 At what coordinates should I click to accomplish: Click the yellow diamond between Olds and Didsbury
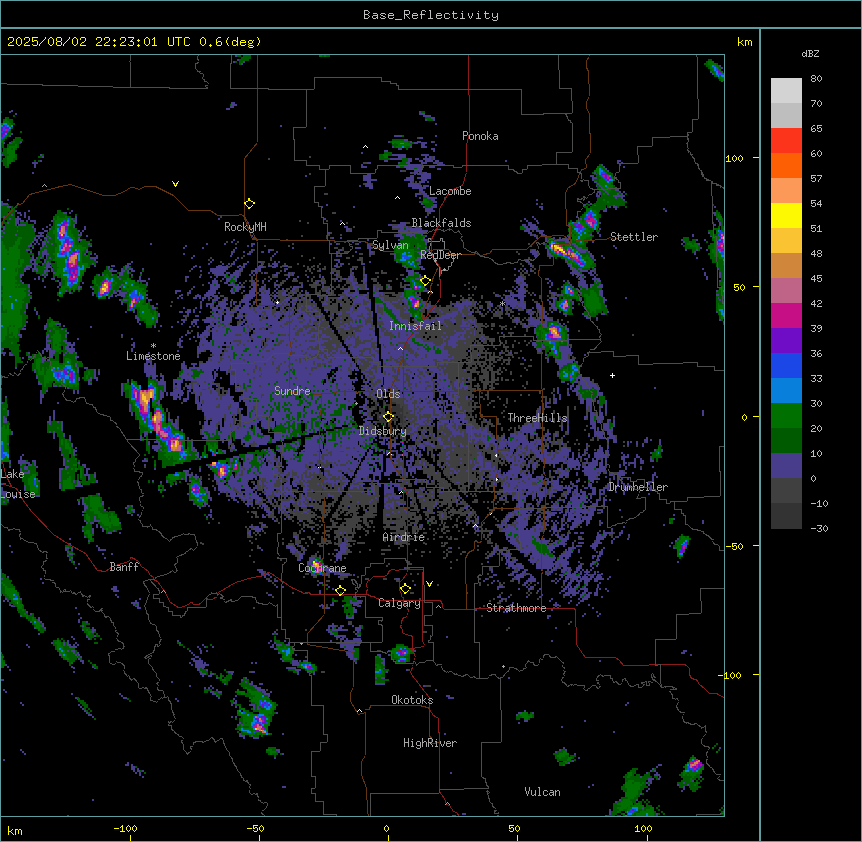pyautogui.click(x=388, y=416)
